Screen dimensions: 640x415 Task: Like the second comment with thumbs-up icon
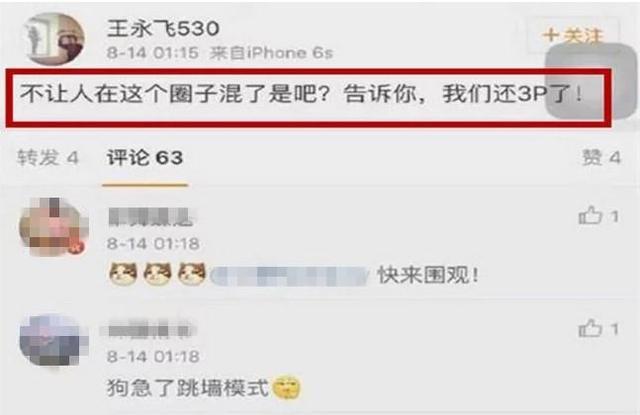pyautogui.click(x=591, y=328)
